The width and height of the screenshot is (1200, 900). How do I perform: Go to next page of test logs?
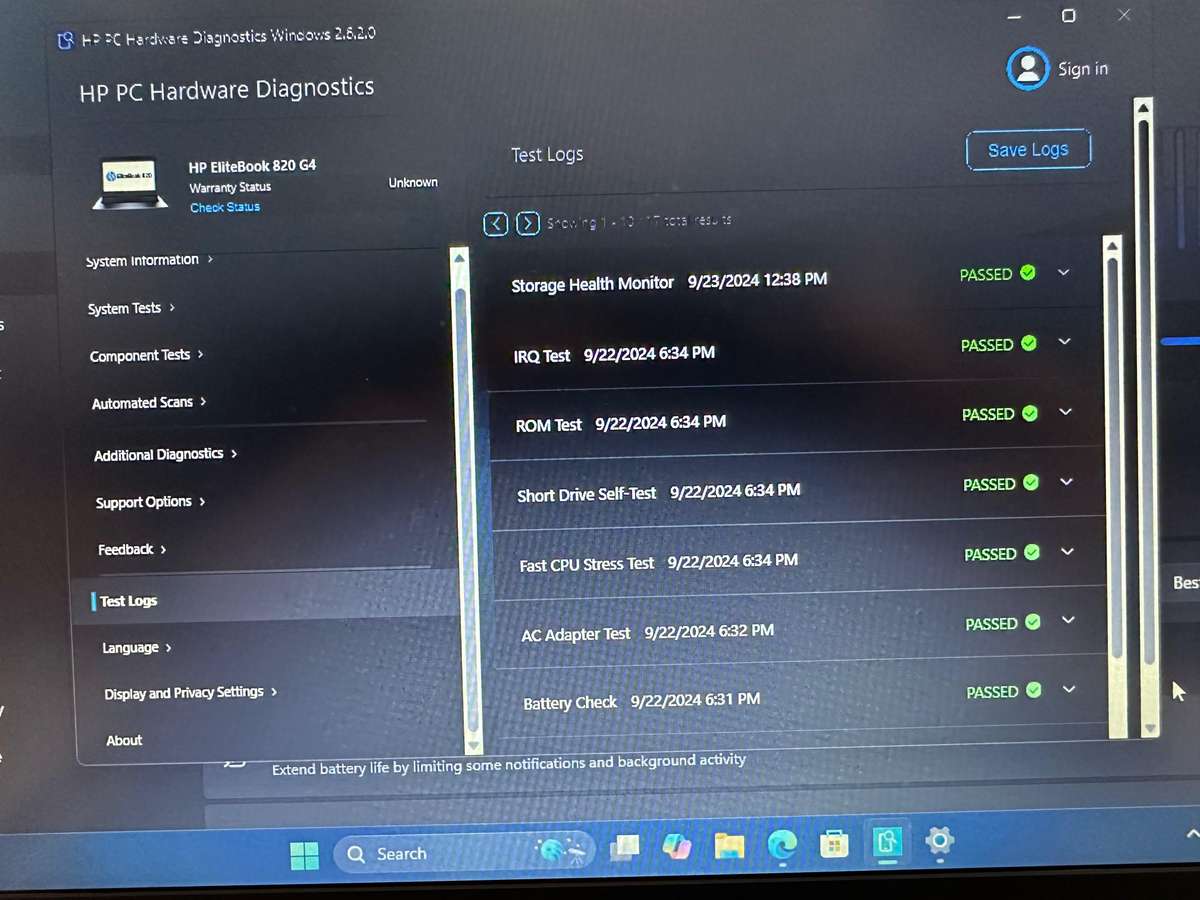528,224
